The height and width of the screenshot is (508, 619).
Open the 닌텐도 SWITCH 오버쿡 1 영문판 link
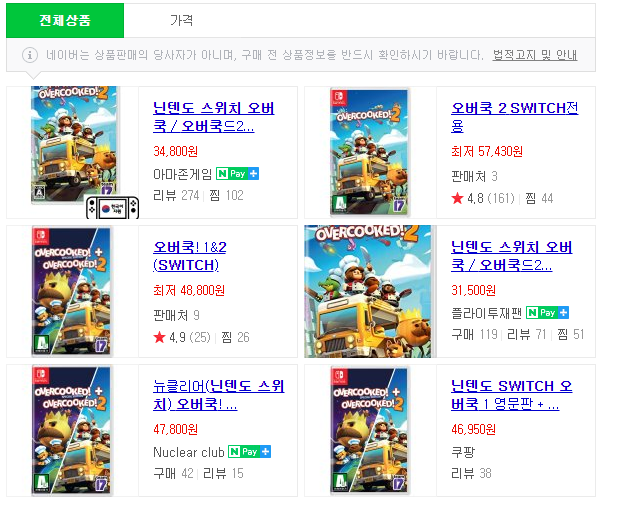click(x=511, y=395)
